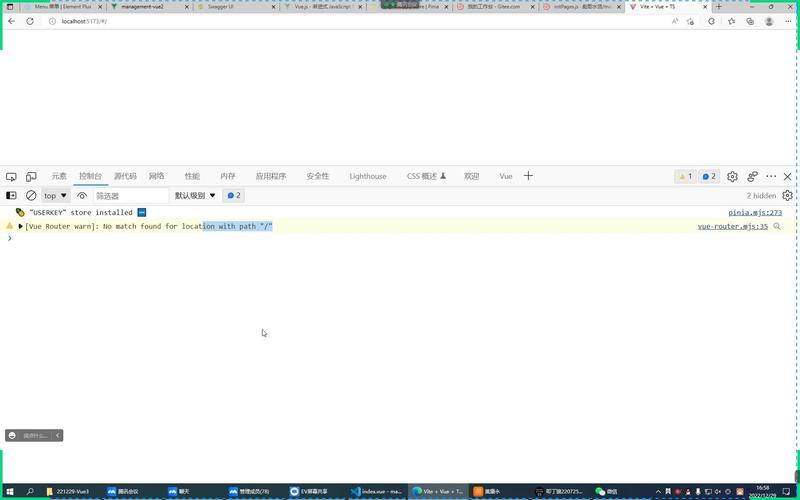Open vue-router.mjs:35 source link
Viewport: 800px width, 500px height.
pyautogui.click(x=732, y=226)
